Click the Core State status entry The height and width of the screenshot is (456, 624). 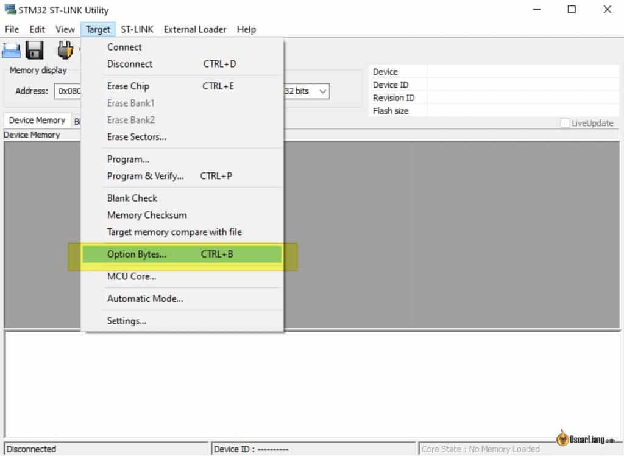point(480,449)
